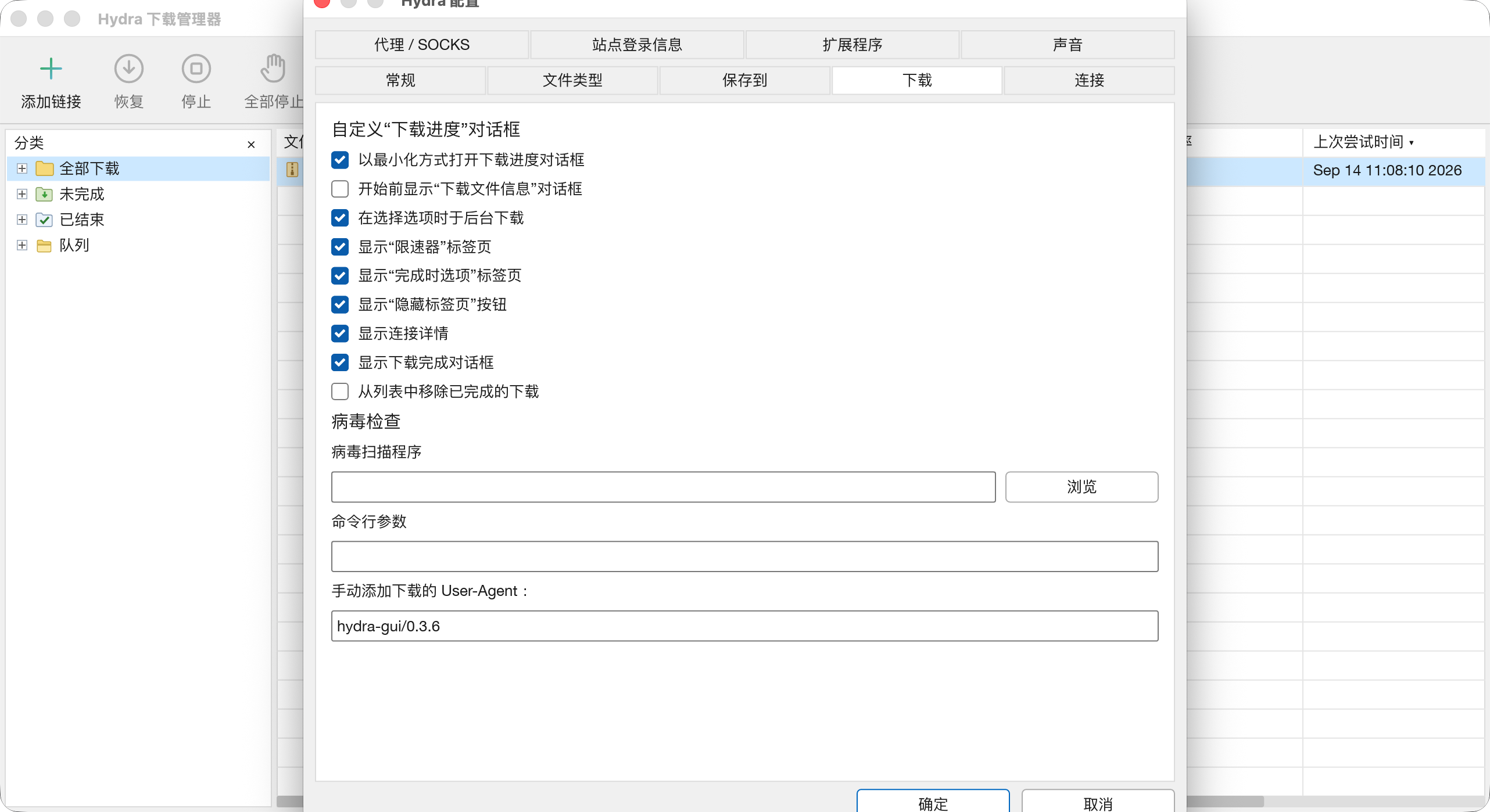The width and height of the screenshot is (1490, 812).
Task: Click the 浏览 button for virus scanner
Action: point(1081,487)
